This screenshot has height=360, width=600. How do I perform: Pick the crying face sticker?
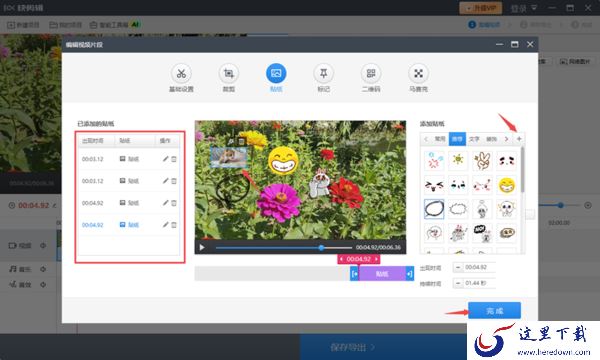click(x=458, y=185)
